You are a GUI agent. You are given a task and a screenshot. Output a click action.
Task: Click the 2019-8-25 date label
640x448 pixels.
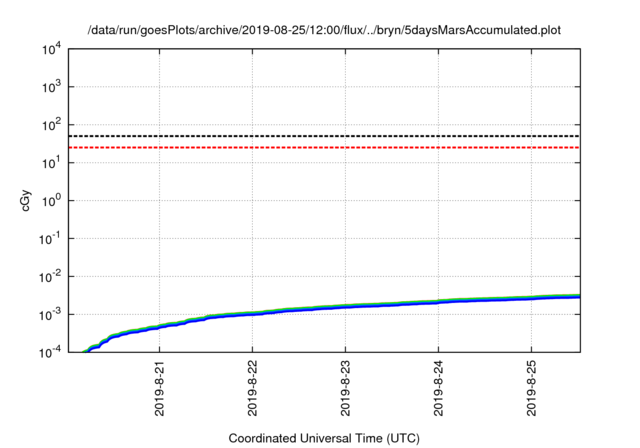(531, 388)
